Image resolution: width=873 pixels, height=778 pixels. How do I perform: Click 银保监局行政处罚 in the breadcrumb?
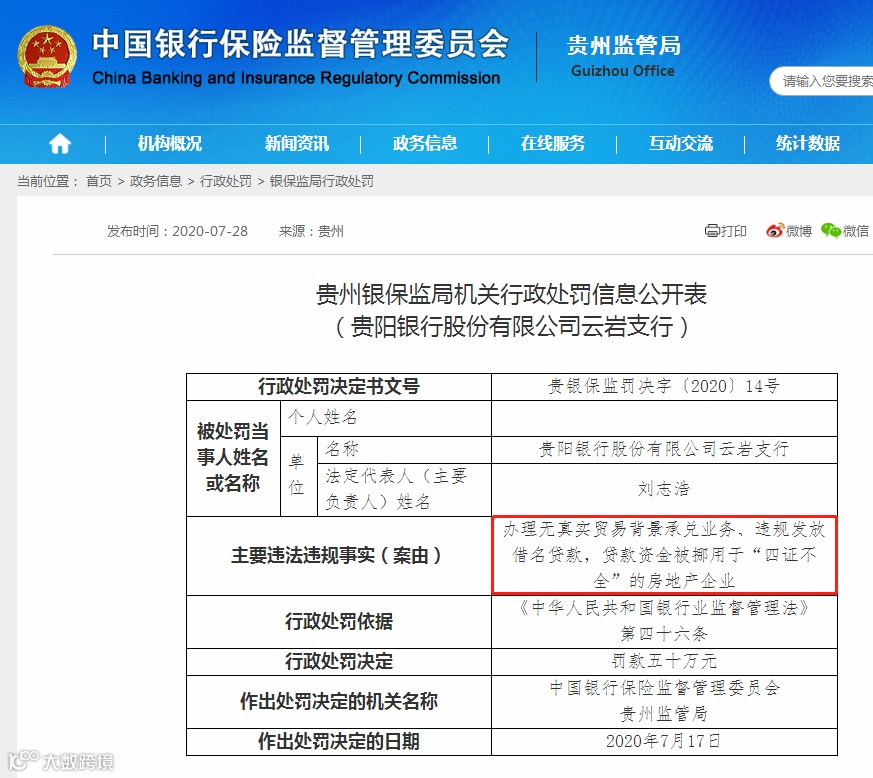point(322,181)
